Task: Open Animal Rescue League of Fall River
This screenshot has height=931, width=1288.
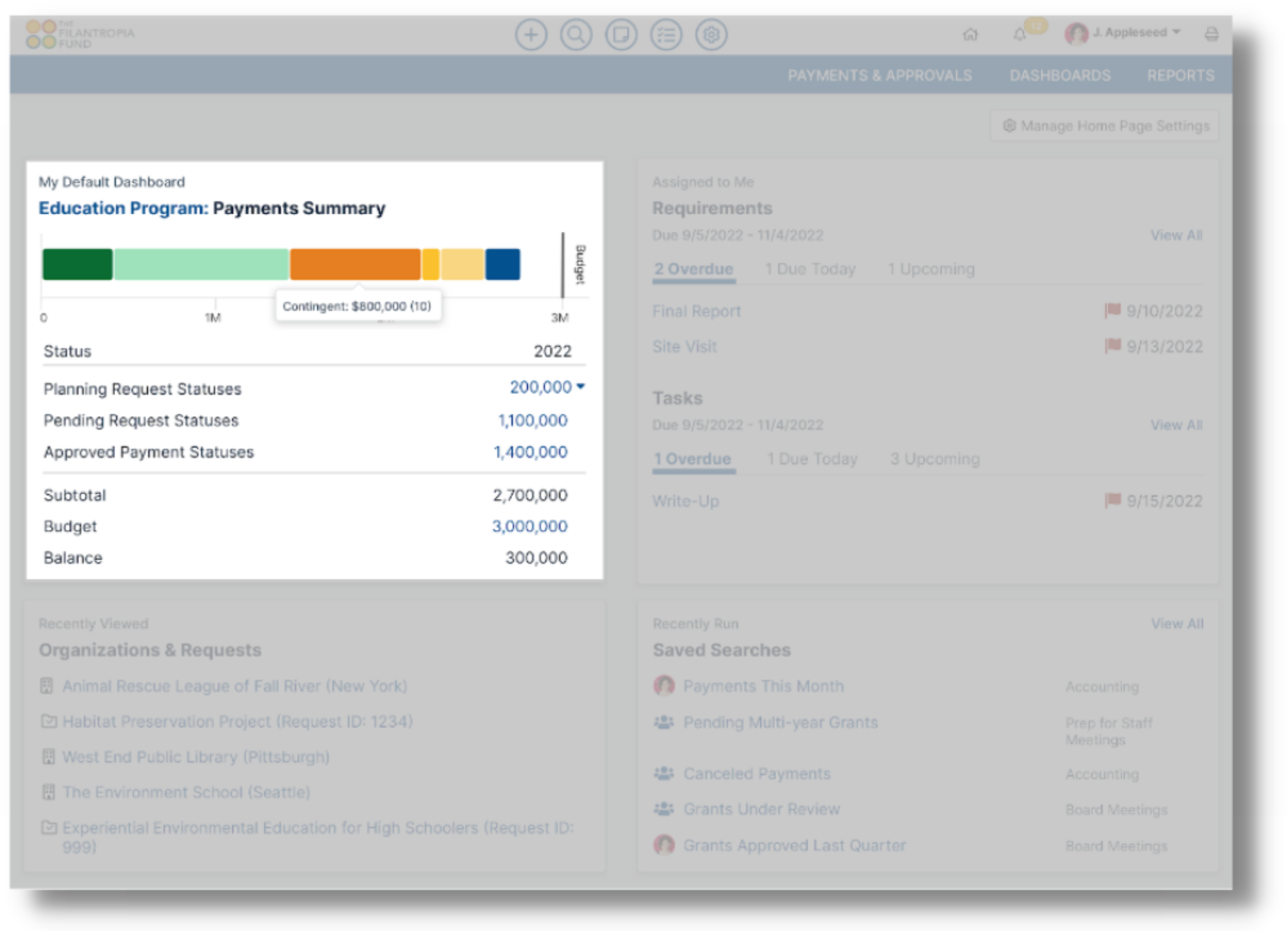Action: (x=234, y=686)
